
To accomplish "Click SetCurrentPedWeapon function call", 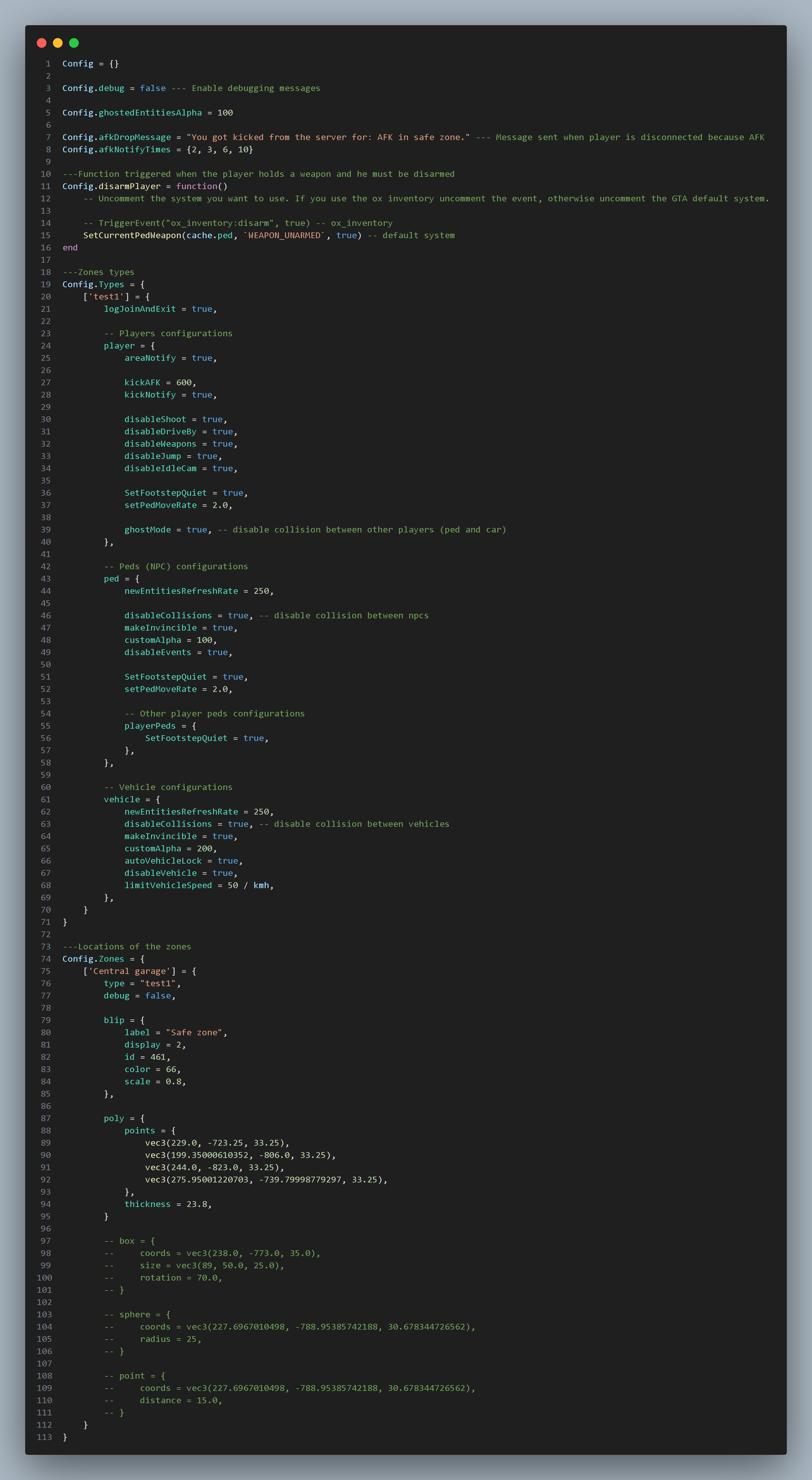I will pos(132,236).
